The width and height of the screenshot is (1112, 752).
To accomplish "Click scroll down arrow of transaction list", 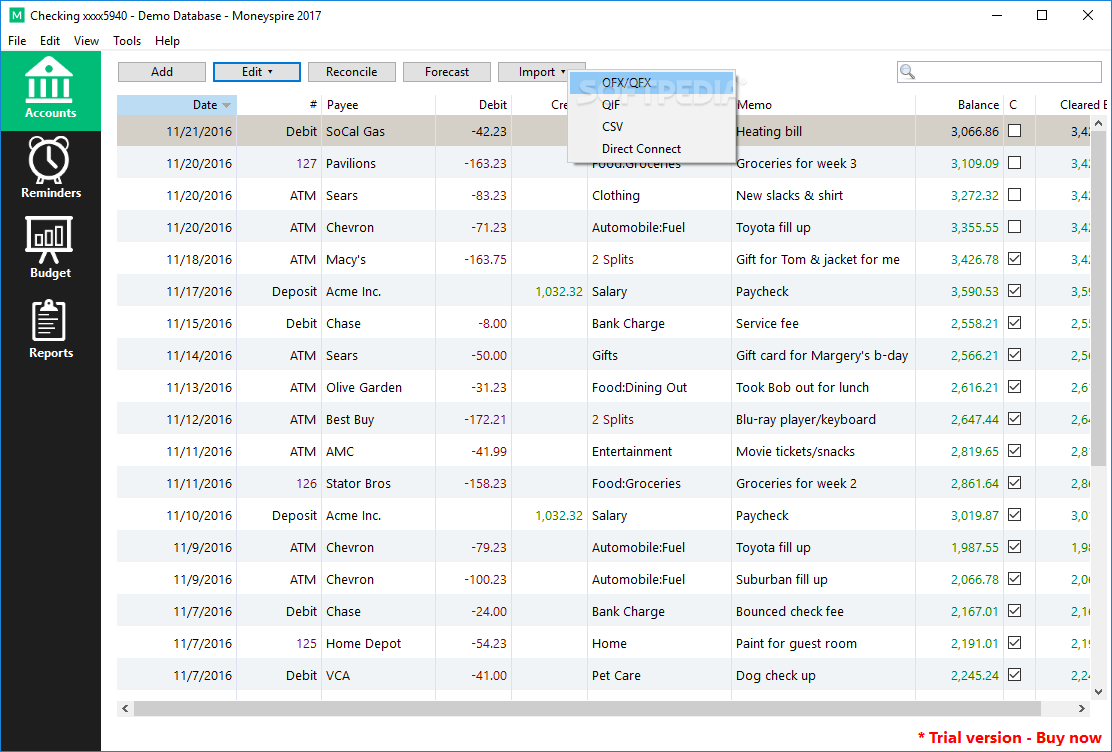I will 1099,692.
